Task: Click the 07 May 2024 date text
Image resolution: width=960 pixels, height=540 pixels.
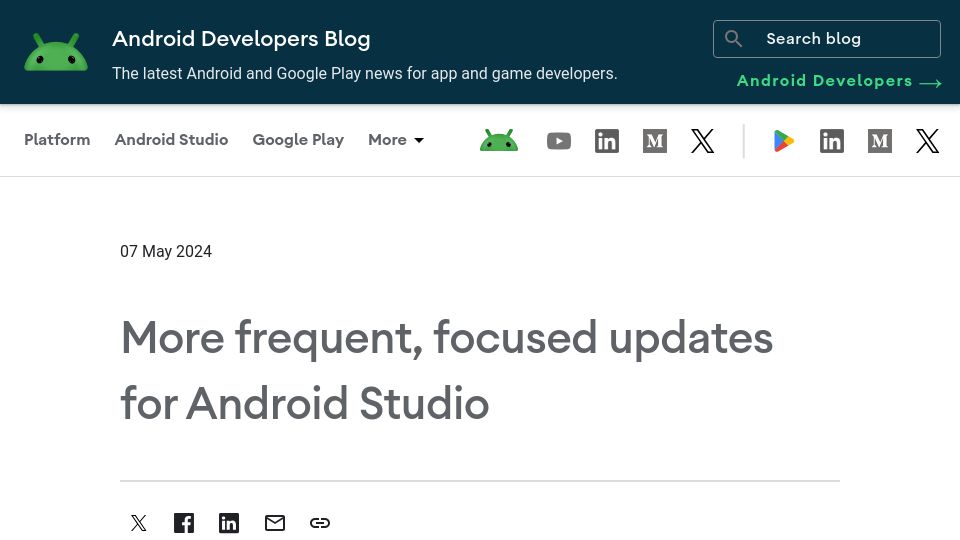Action: [166, 252]
